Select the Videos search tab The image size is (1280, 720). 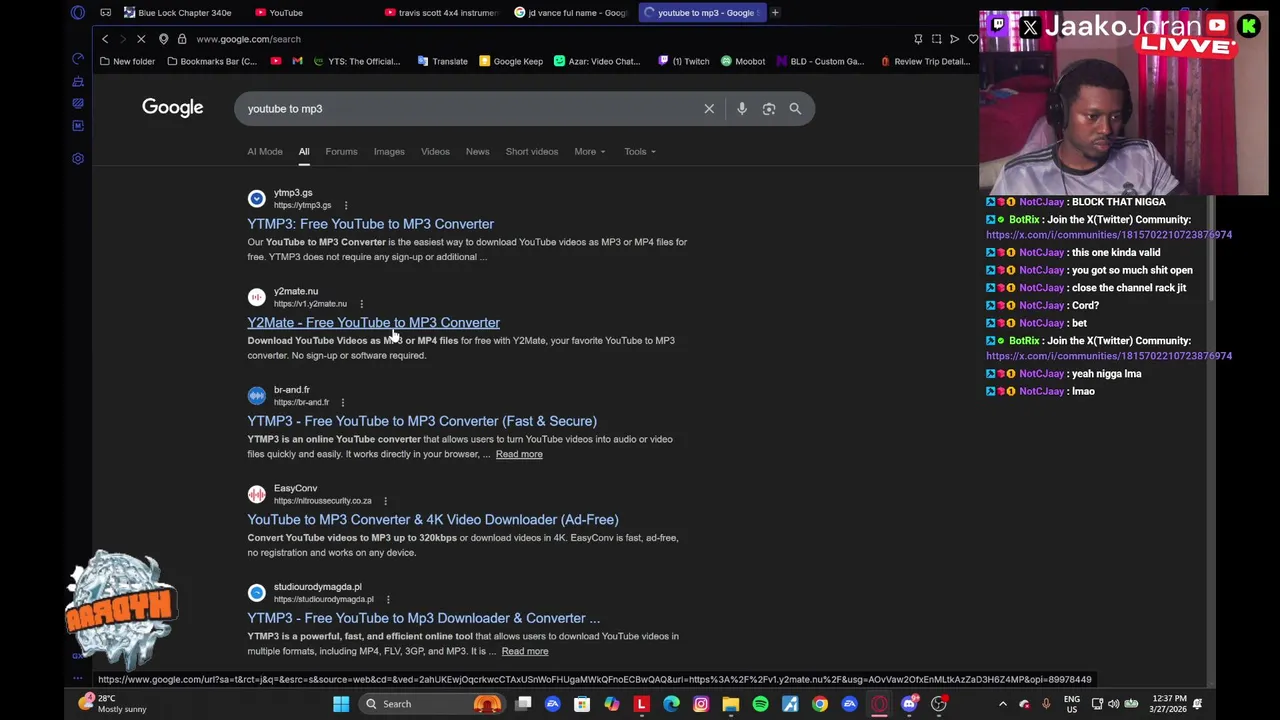(x=435, y=151)
